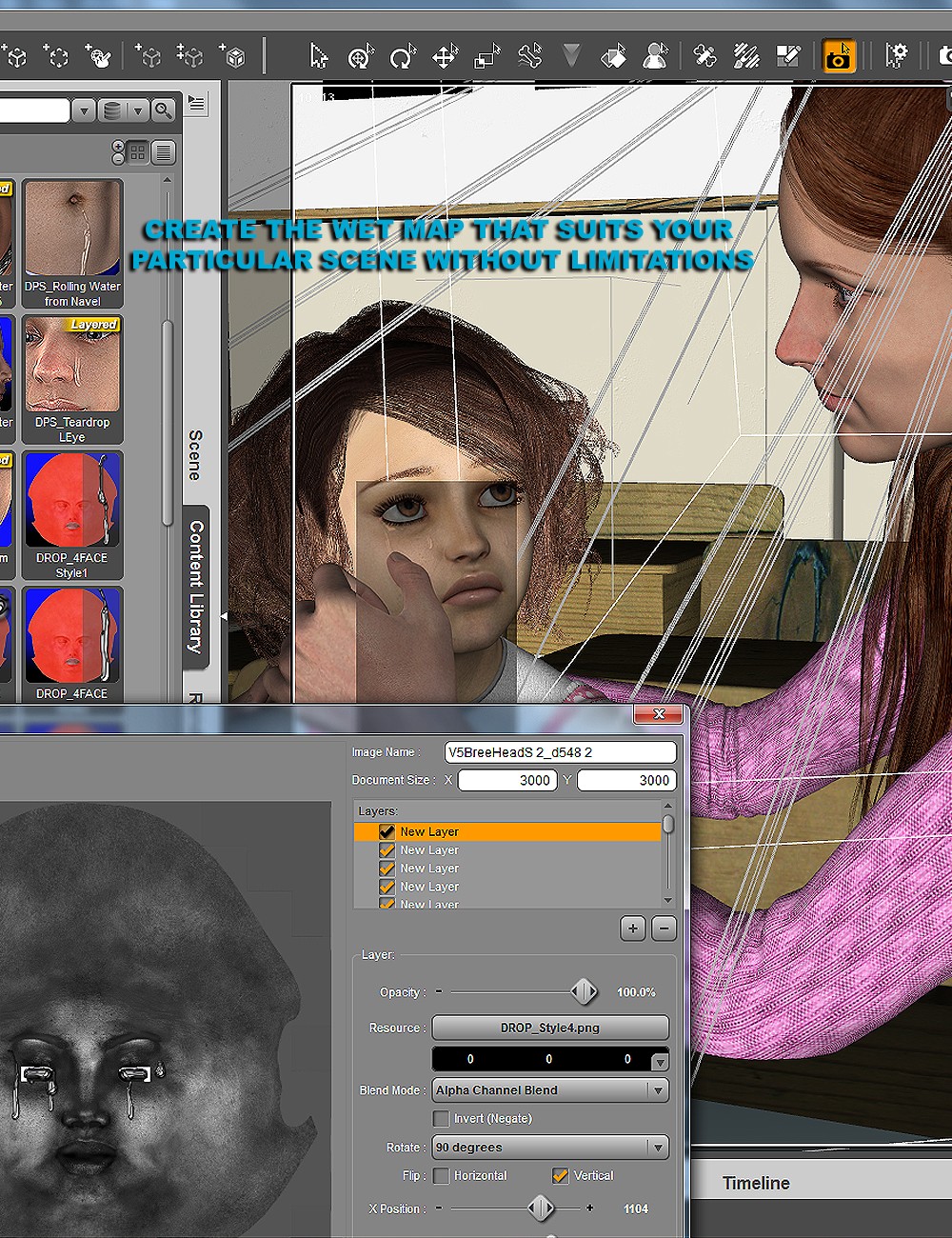Click Document Size Y field
This screenshot has height=1238, width=952.
(627, 780)
